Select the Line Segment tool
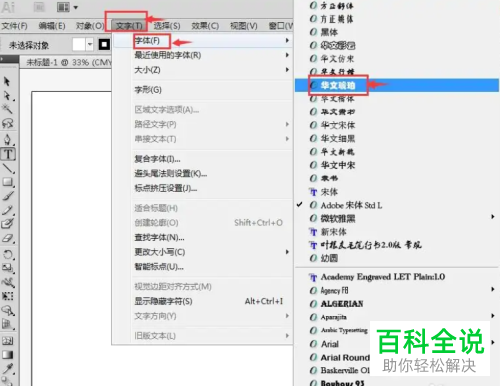The width and height of the screenshot is (500, 386). (8, 168)
